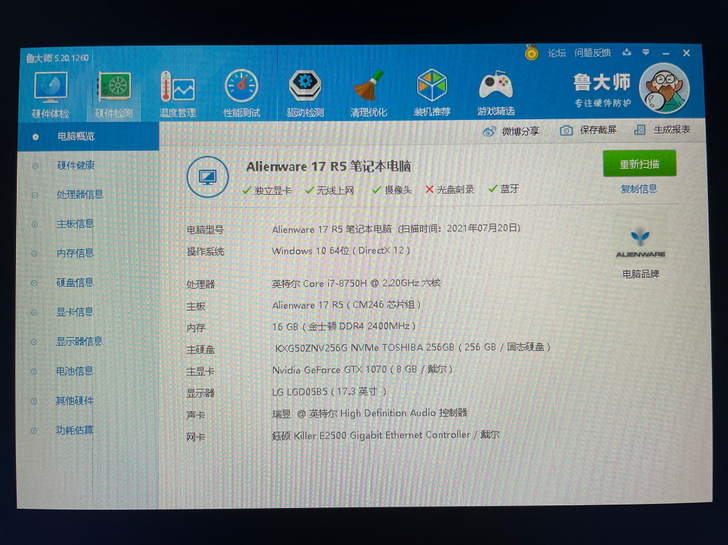This screenshot has height=545, width=728.
Task: Open the 硬件体检 hardware checkup icon
Action: coord(50,92)
